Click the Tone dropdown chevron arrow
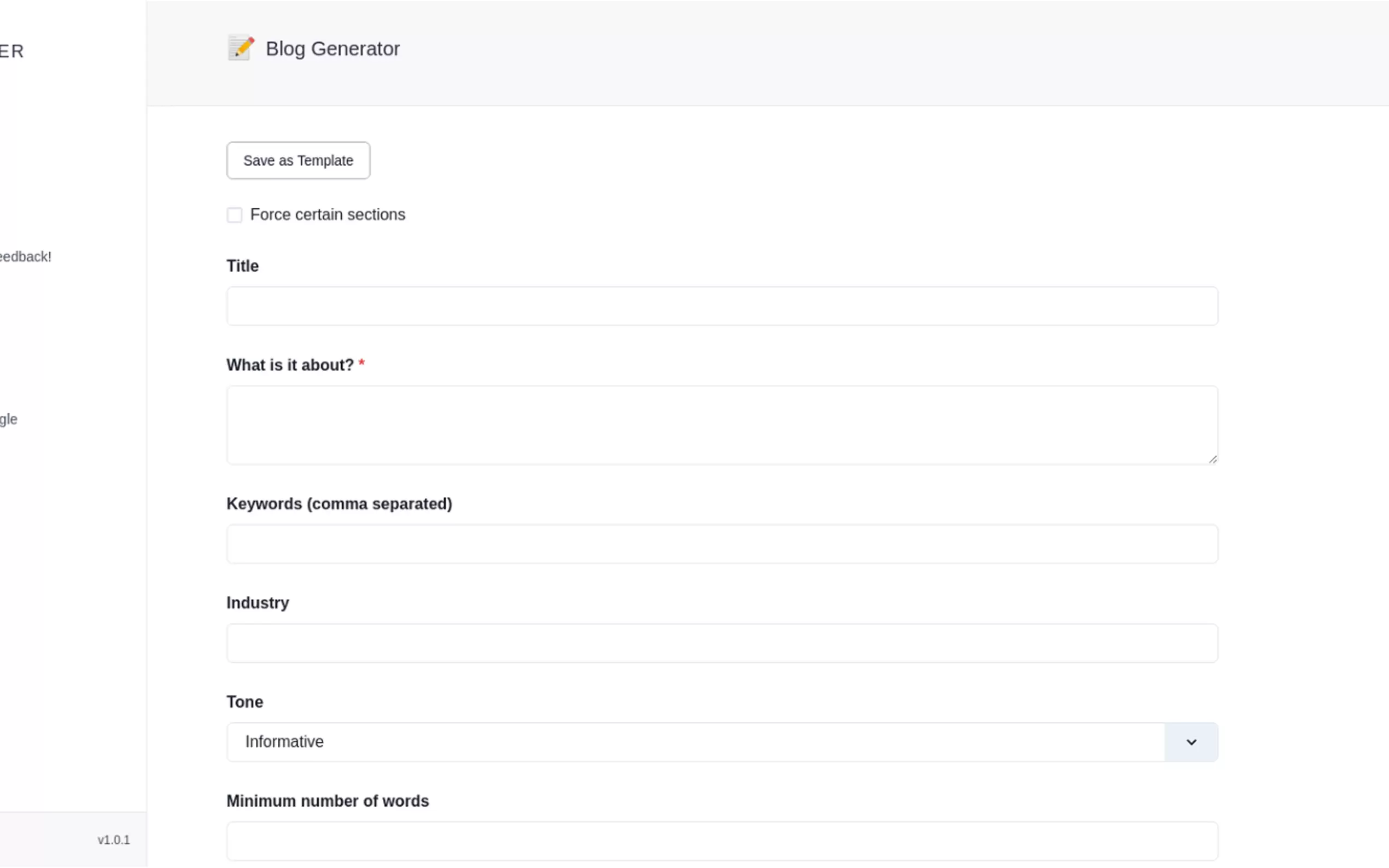Viewport: 1389px width, 868px height. coord(1191,742)
